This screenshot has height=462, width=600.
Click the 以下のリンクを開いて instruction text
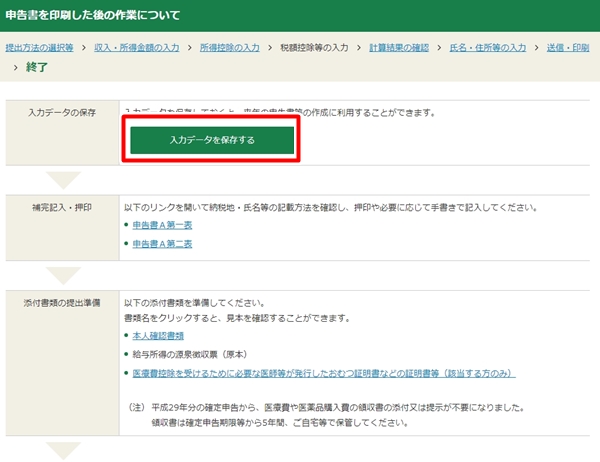(x=331, y=207)
